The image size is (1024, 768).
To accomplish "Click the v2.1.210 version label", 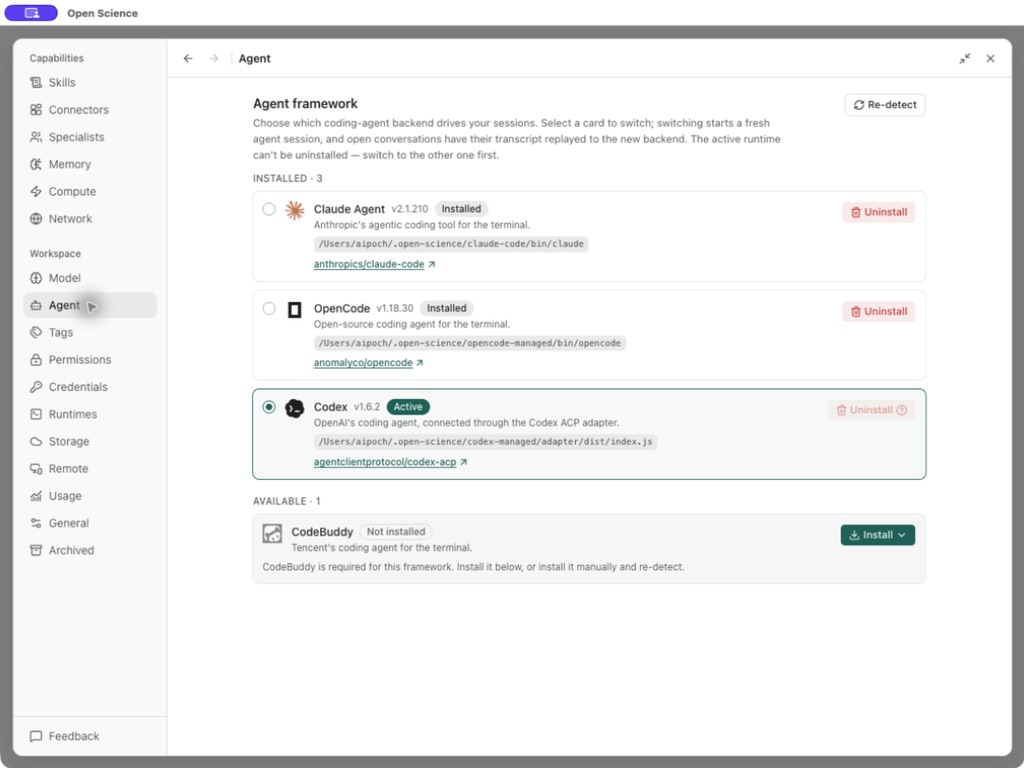I will [x=410, y=209].
